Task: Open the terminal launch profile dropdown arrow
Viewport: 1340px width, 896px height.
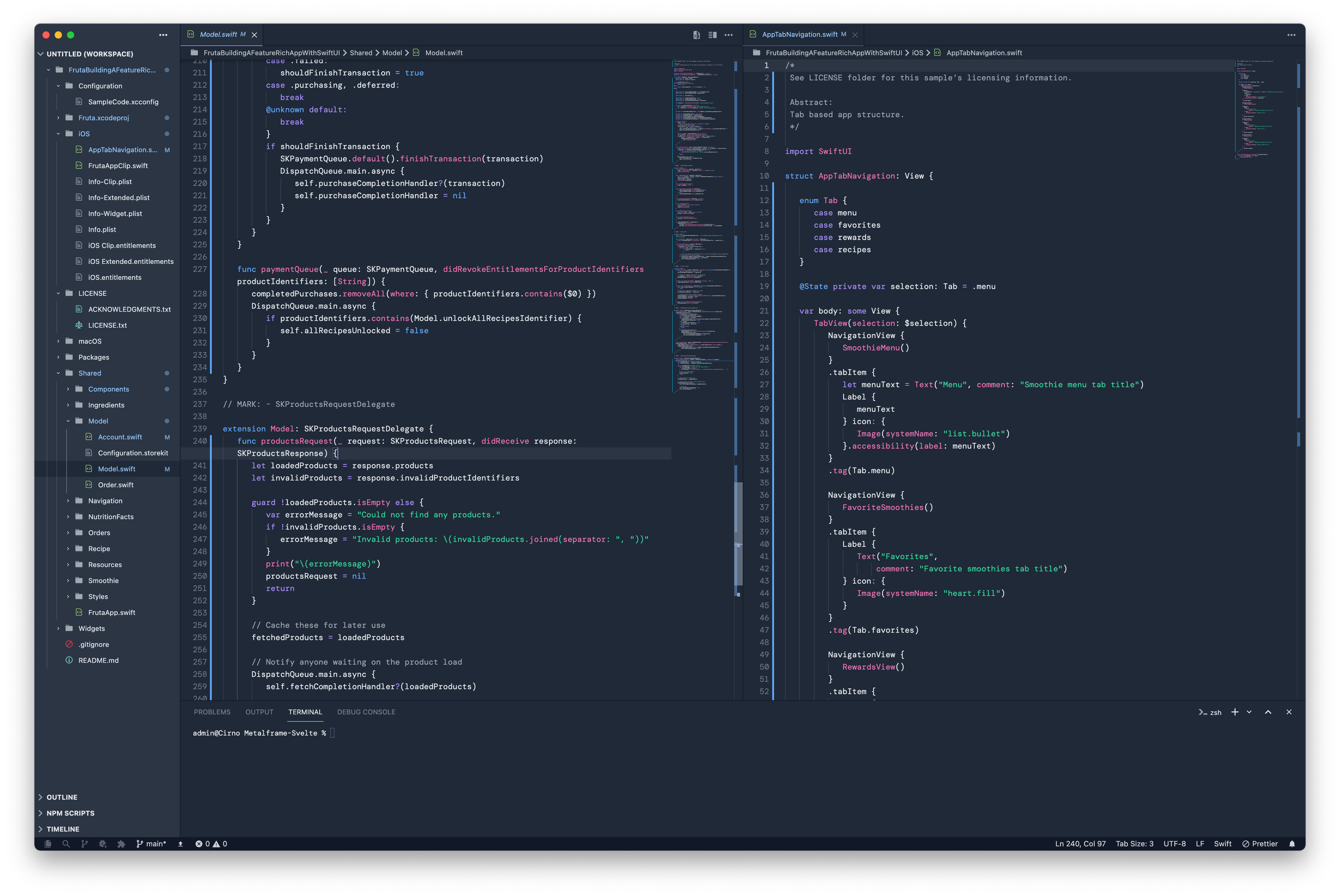Action: [1249, 712]
